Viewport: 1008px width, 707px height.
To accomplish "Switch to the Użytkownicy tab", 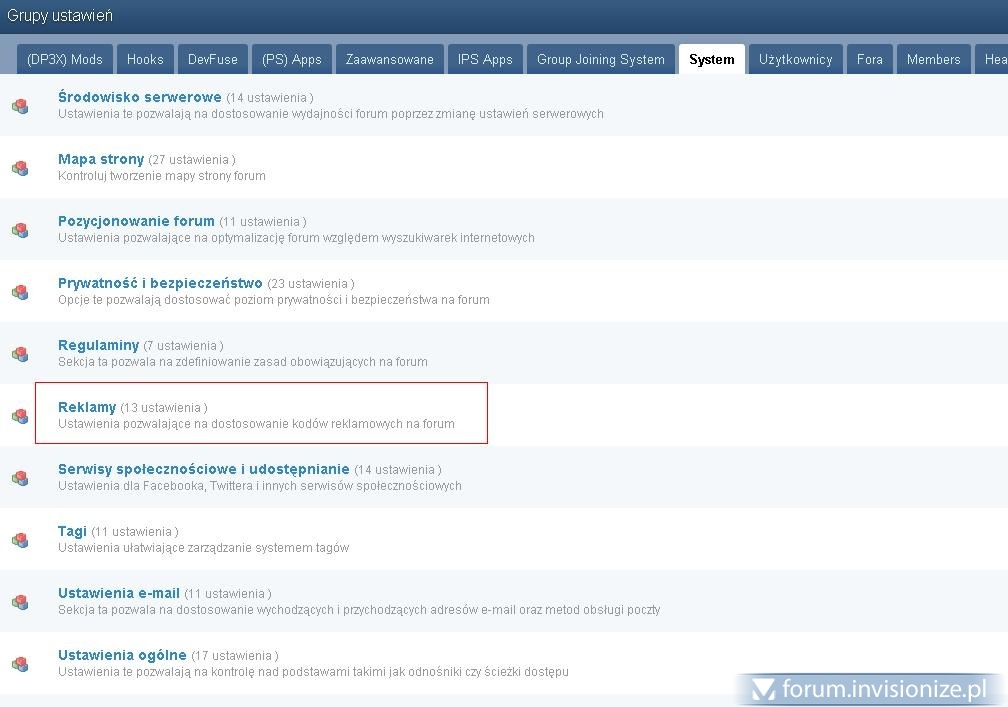I will point(795,59).
